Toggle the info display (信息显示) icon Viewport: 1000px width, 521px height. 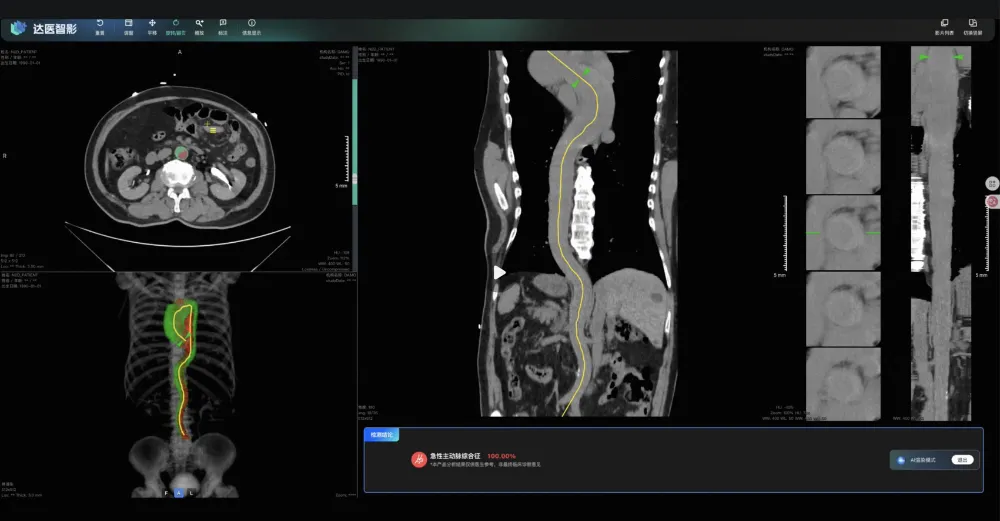point(251,26)
